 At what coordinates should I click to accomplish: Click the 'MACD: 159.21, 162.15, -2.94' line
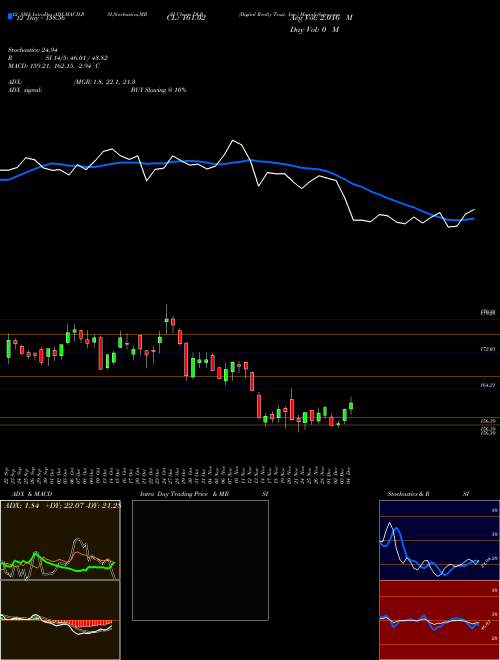[51, 66]
